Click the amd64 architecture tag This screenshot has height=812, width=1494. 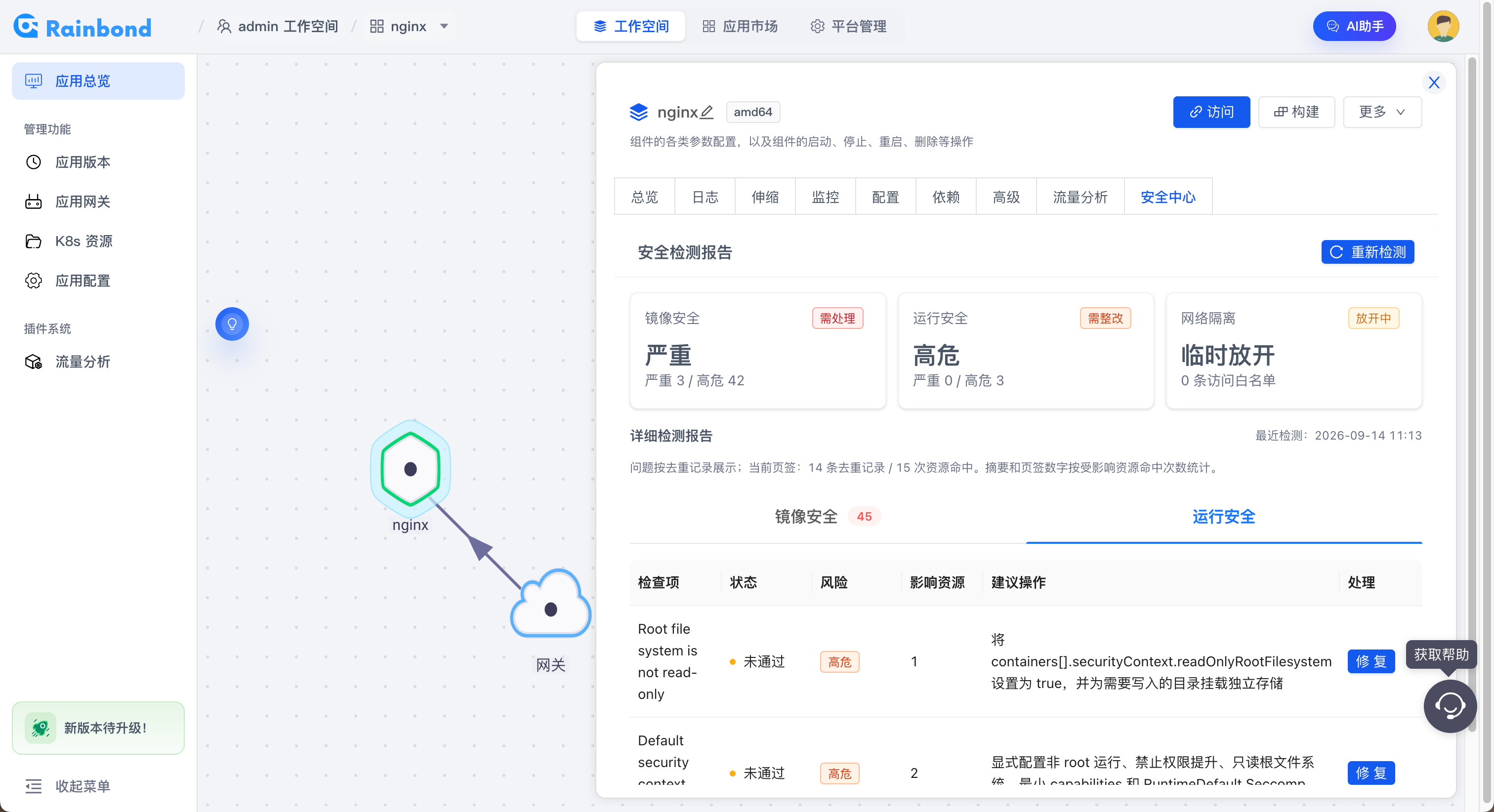pyautogui.click(x=753, y=112)
